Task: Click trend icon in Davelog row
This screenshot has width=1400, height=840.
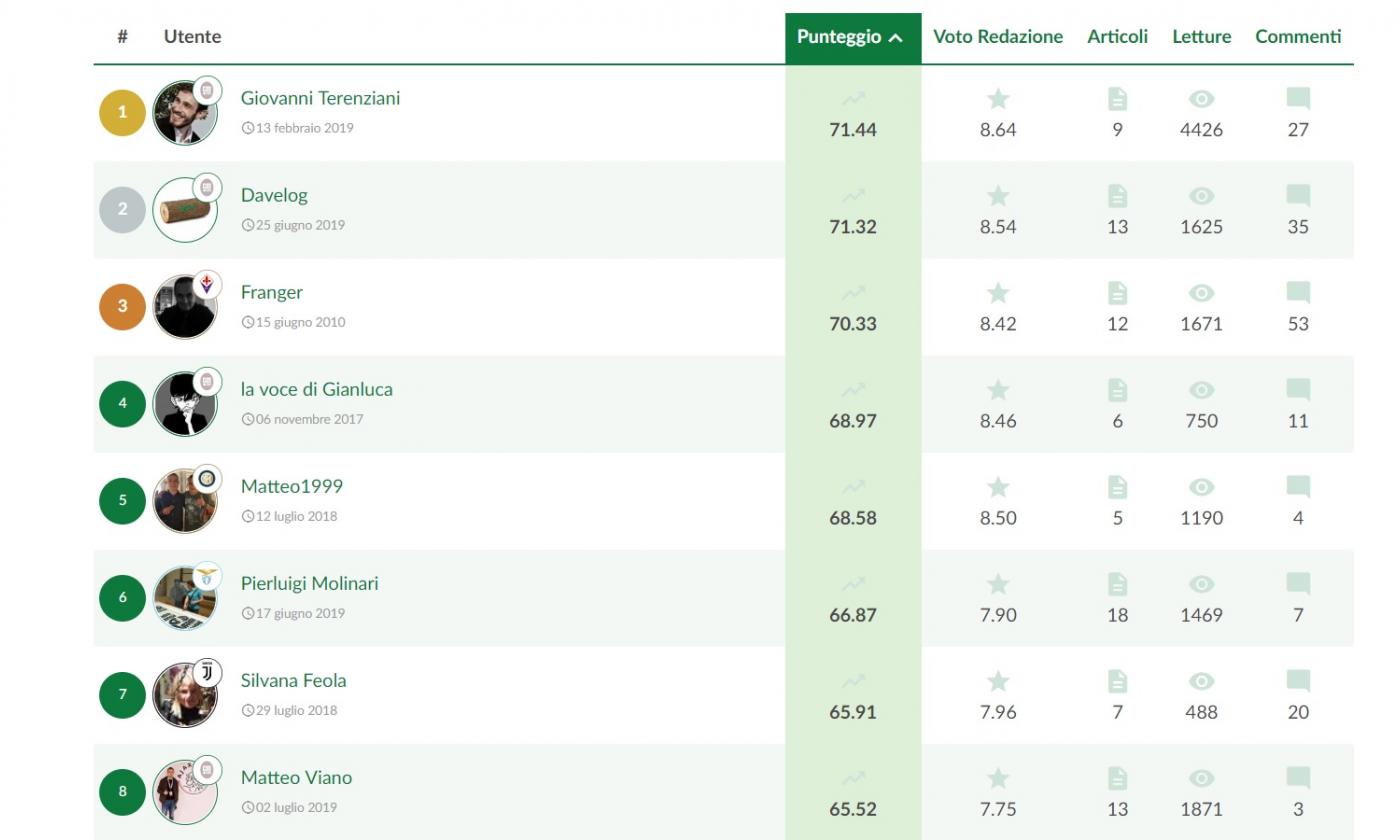Action: click(x=853, y=195)
